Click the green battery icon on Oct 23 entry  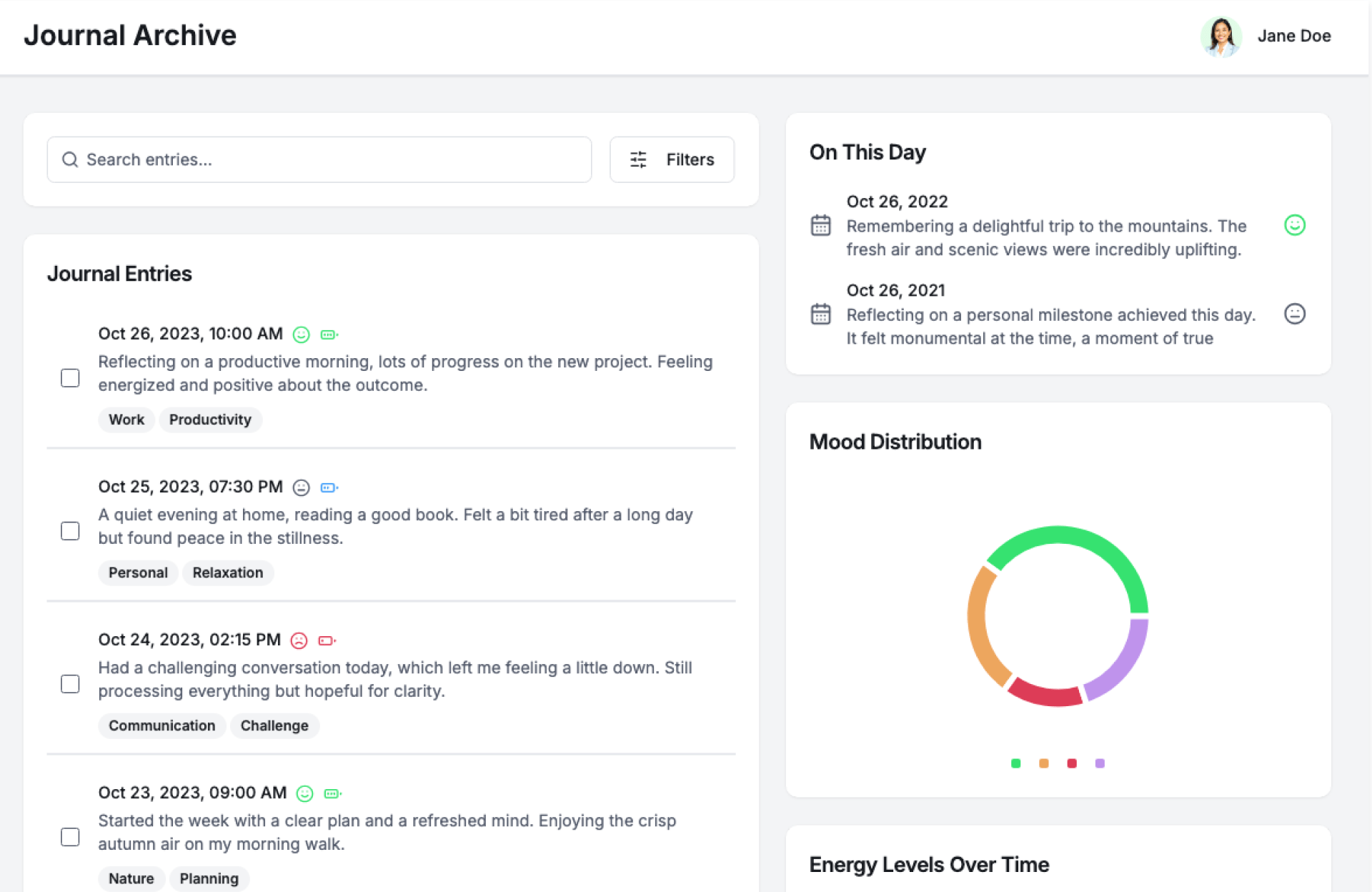tap(332, 793)
